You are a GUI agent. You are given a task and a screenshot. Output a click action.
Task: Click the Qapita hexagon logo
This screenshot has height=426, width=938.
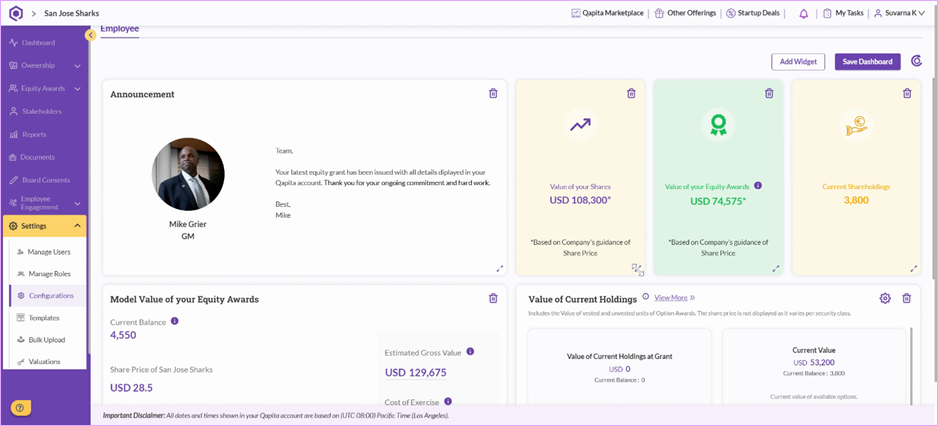click(x=16, y=13)
